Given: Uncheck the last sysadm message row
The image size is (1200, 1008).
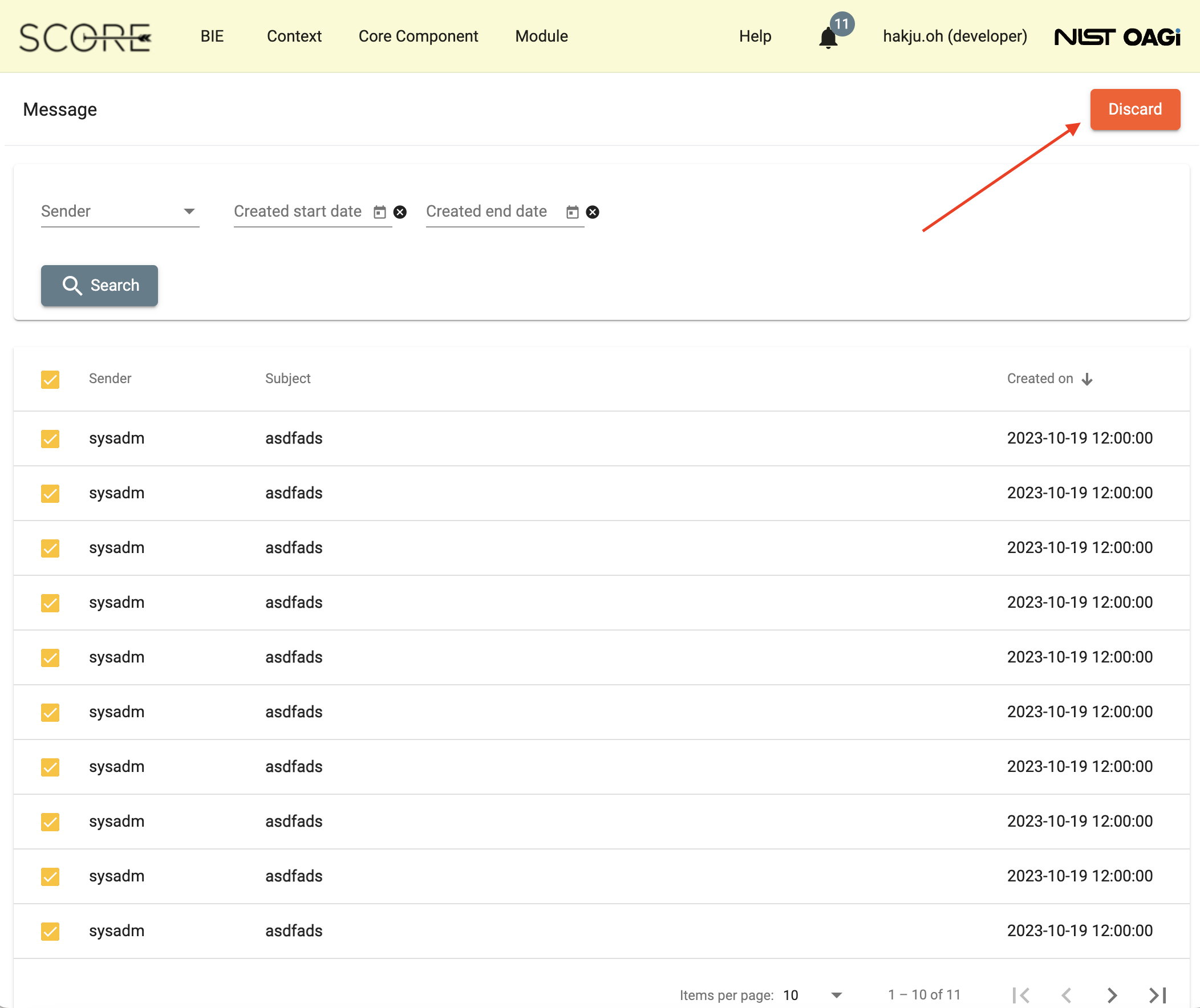Looking at the screenshot, I should 50,931.
